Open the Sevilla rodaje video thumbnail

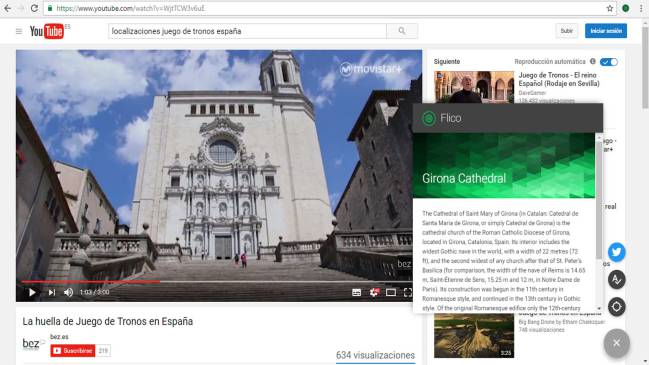click(x=474, y=87)
